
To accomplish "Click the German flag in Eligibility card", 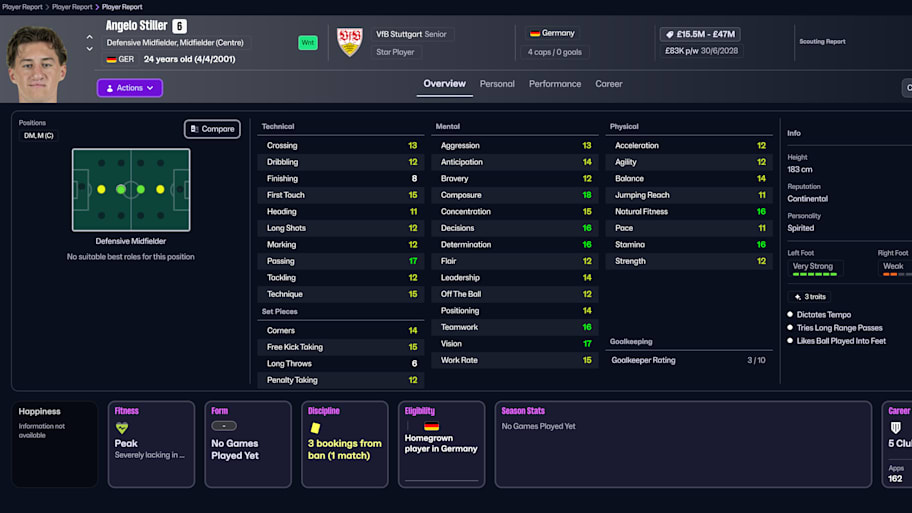I will (431, 426).
